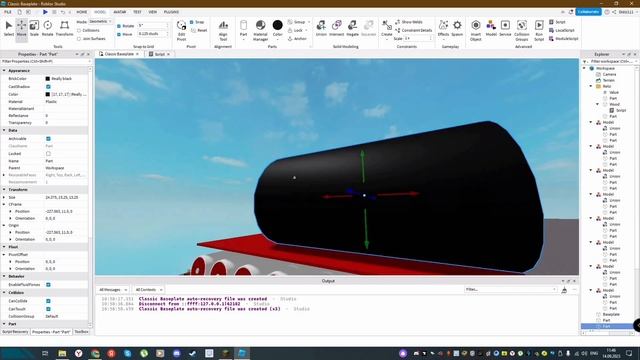Image resolution: width=640 pixels, height=360 pixels.
Task: Open the FILE menu
Action: (x=8, y=12)
